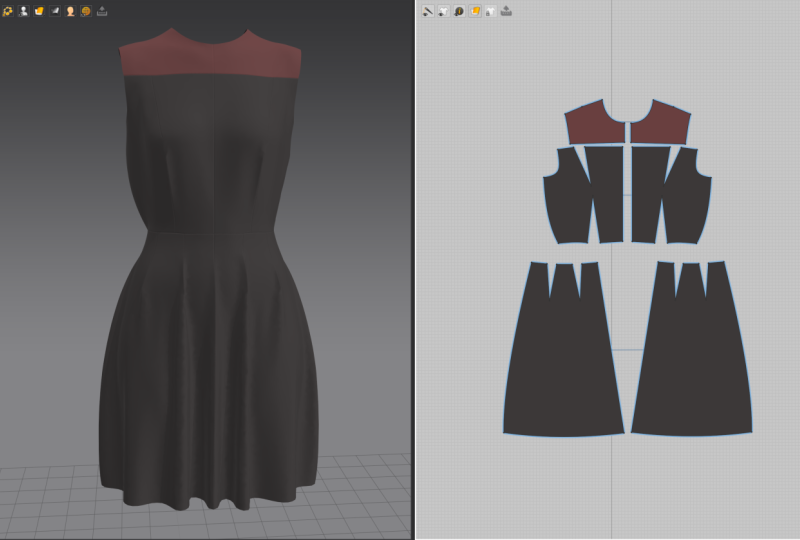The height and width of the screenshot is (540, 800).
Task: Select texture surface icon in 2D toolbar
Action: pos(475,11)
